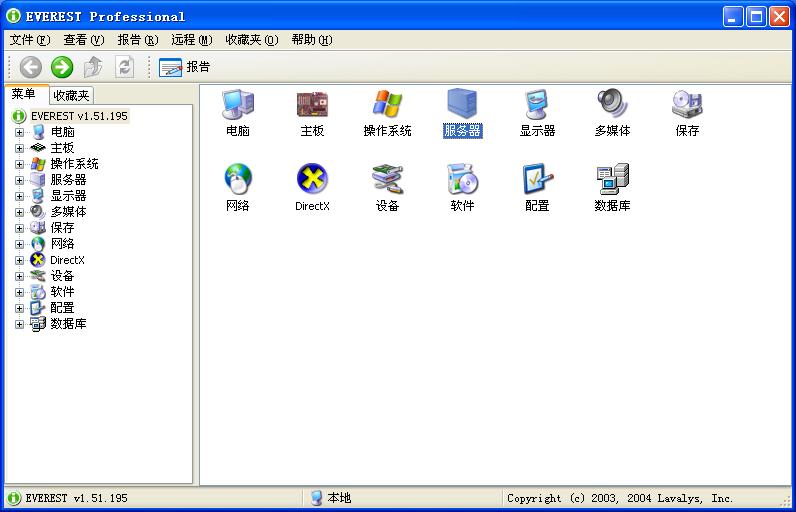Expand the 软件 tree node
Image resolution: width=796 pixels, height=512 pixels.
tap(19, 292)
